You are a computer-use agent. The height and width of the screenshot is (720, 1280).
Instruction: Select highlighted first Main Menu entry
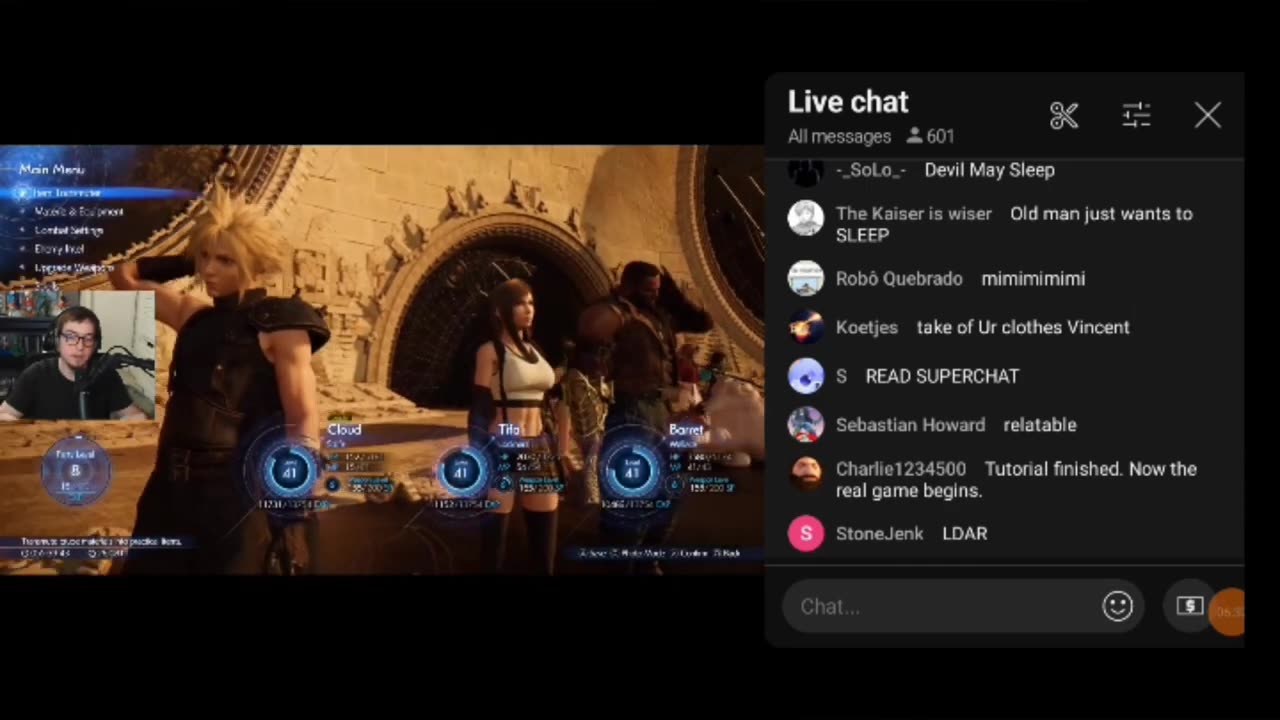[x=68, y=193]
